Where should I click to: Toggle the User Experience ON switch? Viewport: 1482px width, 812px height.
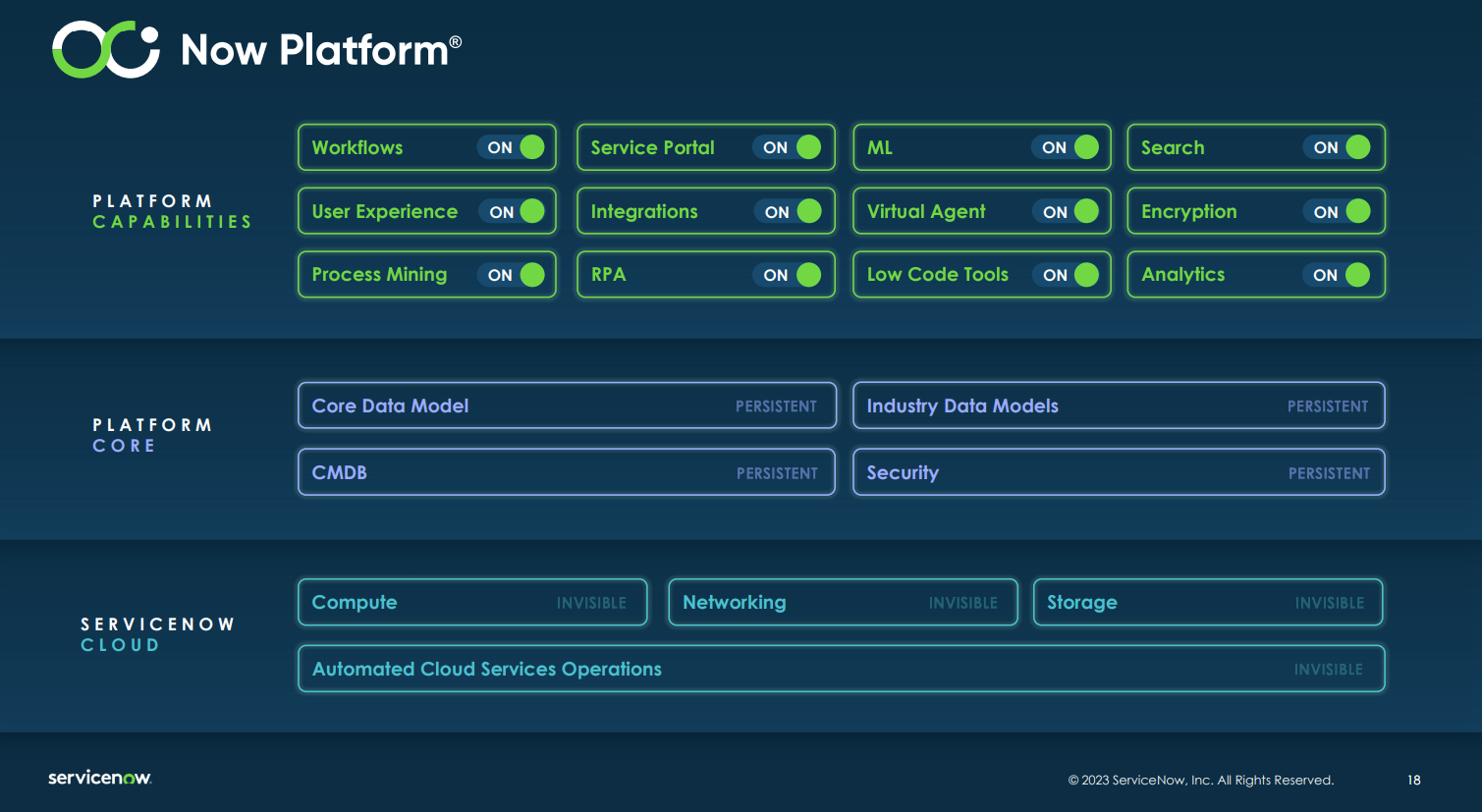point(512,211)
